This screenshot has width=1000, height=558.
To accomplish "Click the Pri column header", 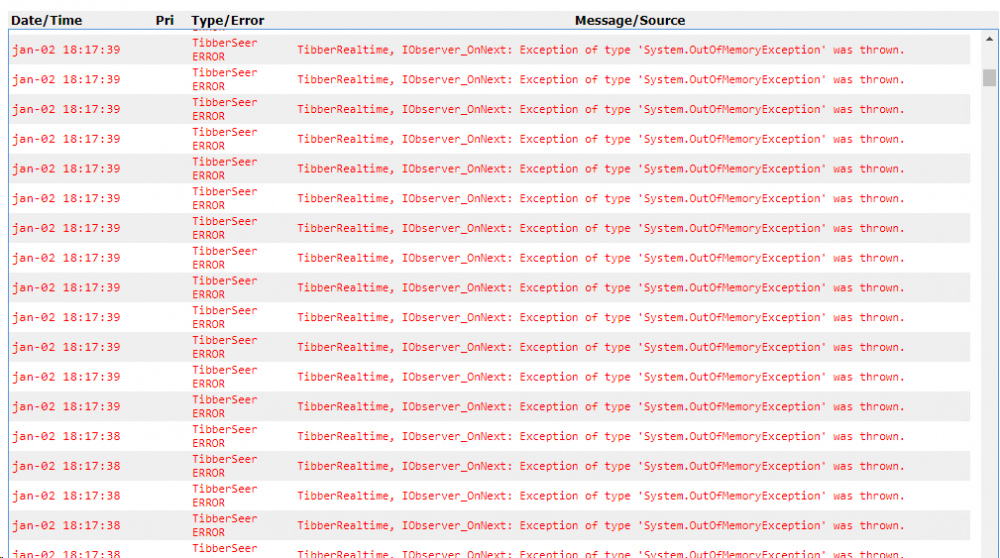I will click(165, 20).
